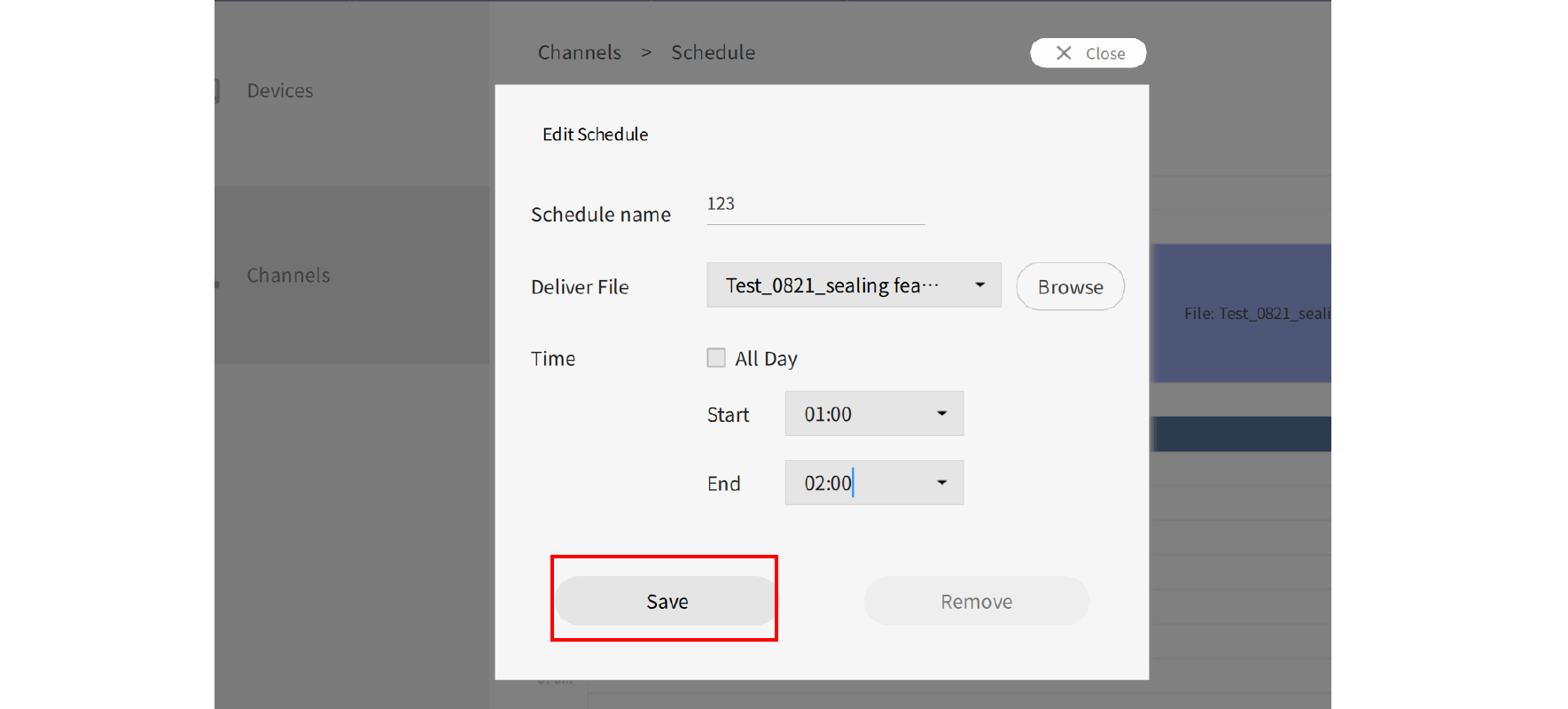This screenshot has height=709, width=1568.
Task: Open Devices in the left sidebar
Action: 280,91
